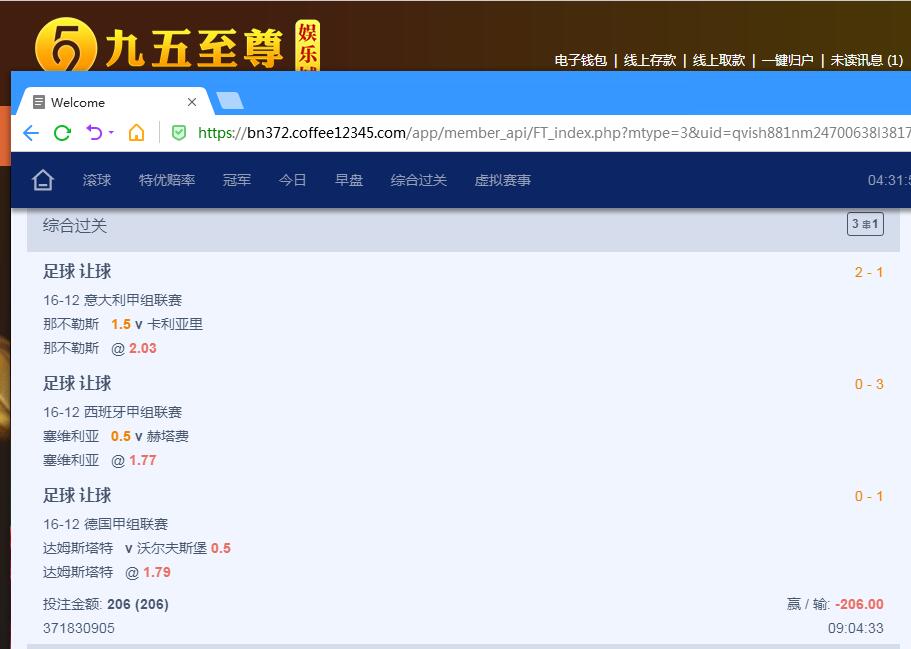The height and width of the screenshot is (649, 911).
Task: Open the dropdown arrow beside the undo icon
Action: coord(111,132)
